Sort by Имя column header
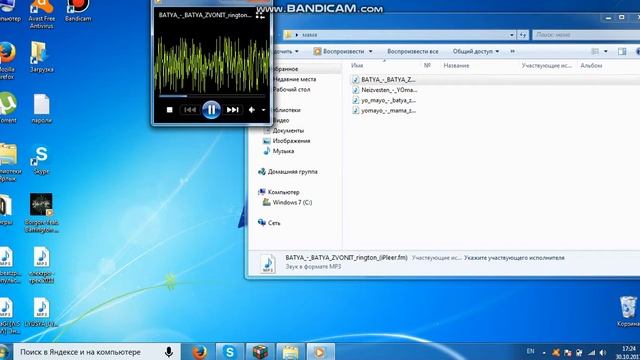Screen dimensions: 640x360 [x=357, y=65]
